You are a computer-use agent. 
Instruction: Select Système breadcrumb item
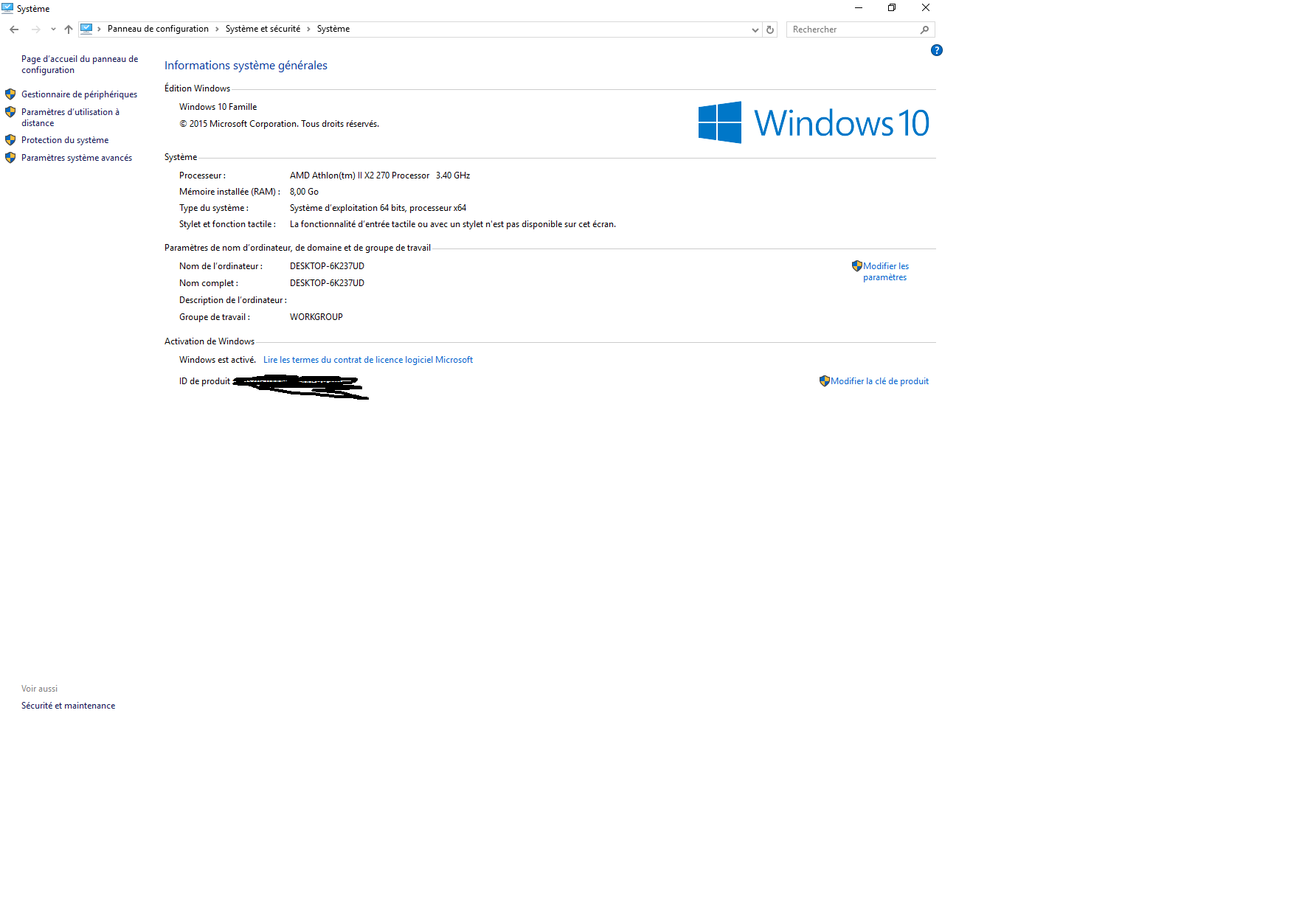click(333, 29)
